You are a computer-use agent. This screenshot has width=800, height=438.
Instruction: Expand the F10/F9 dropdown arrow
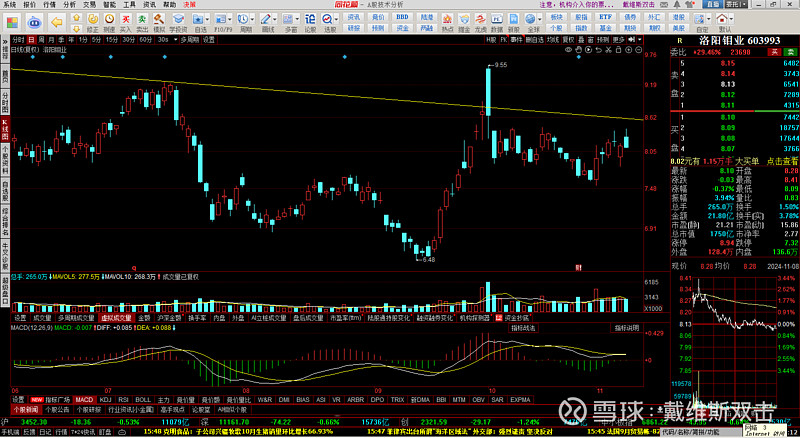[x=230, y=19]
